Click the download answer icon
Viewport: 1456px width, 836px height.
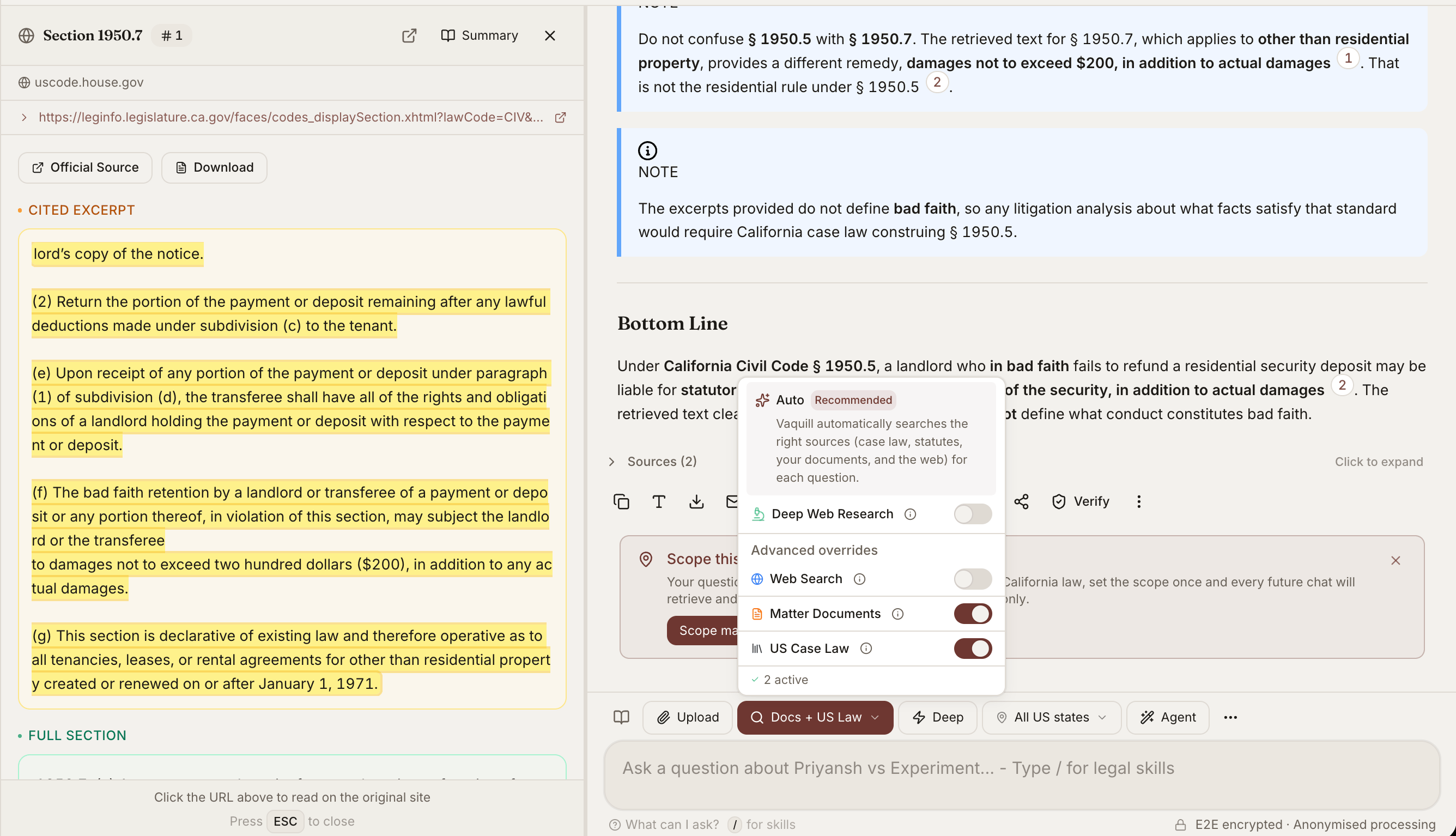coord(696,501)
